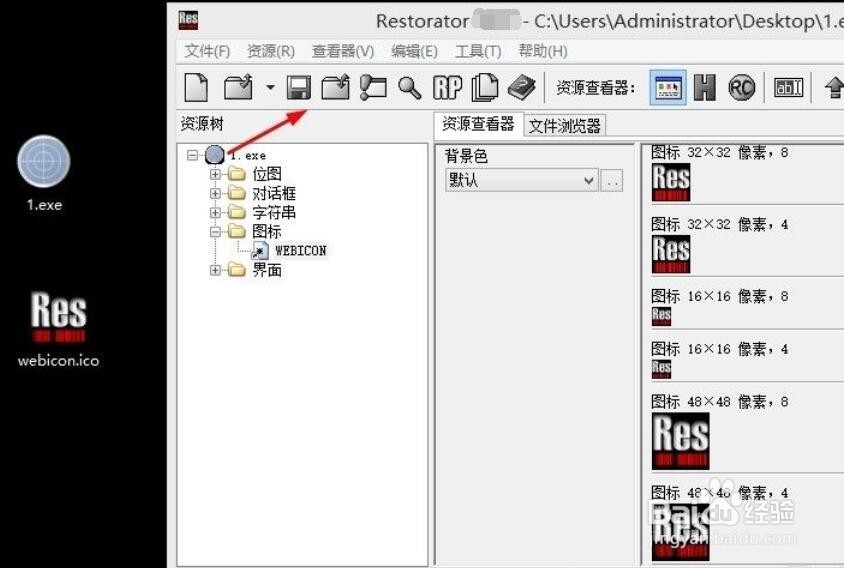Expand the 界面 folder node
This screenshot has width=844, height=568.
pyautogui.click(x=215, y=270)
